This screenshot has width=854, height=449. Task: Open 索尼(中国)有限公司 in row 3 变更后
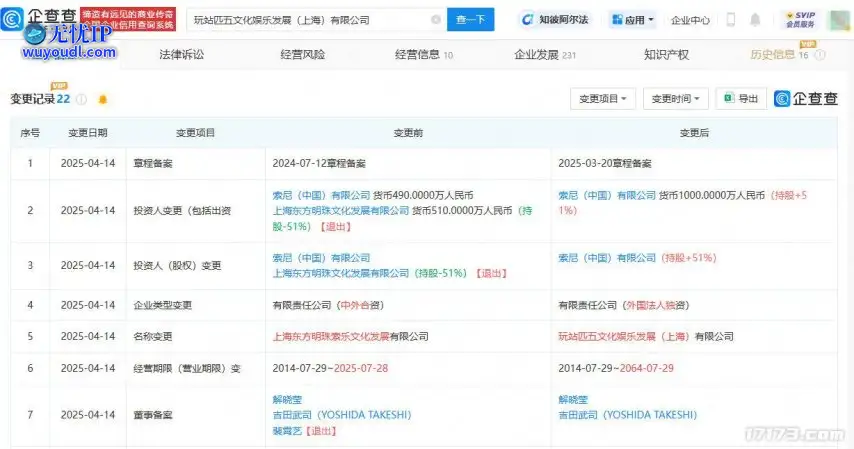pyautogui.click(x=607, y=258)
